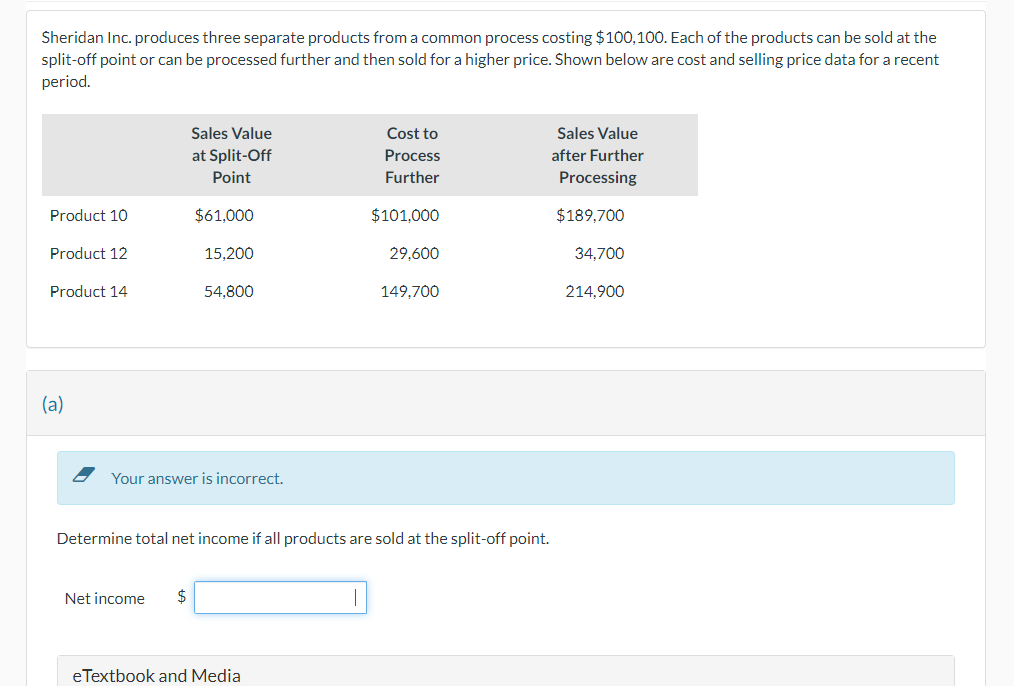Expand the section labeled (a)
The height and width of the screenshot is (686, 1014).
[x=51, y=403]
